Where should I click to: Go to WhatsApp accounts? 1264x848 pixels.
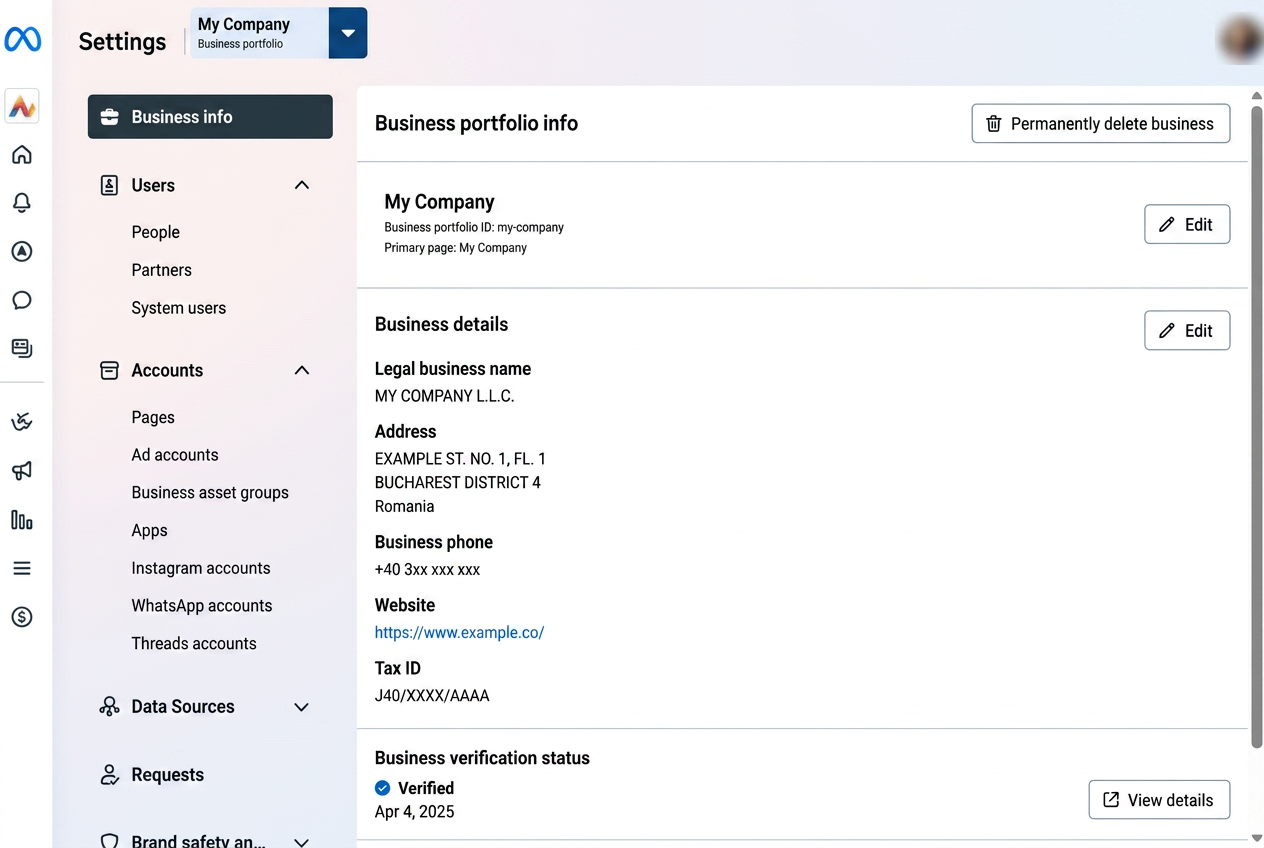point(202,606)
